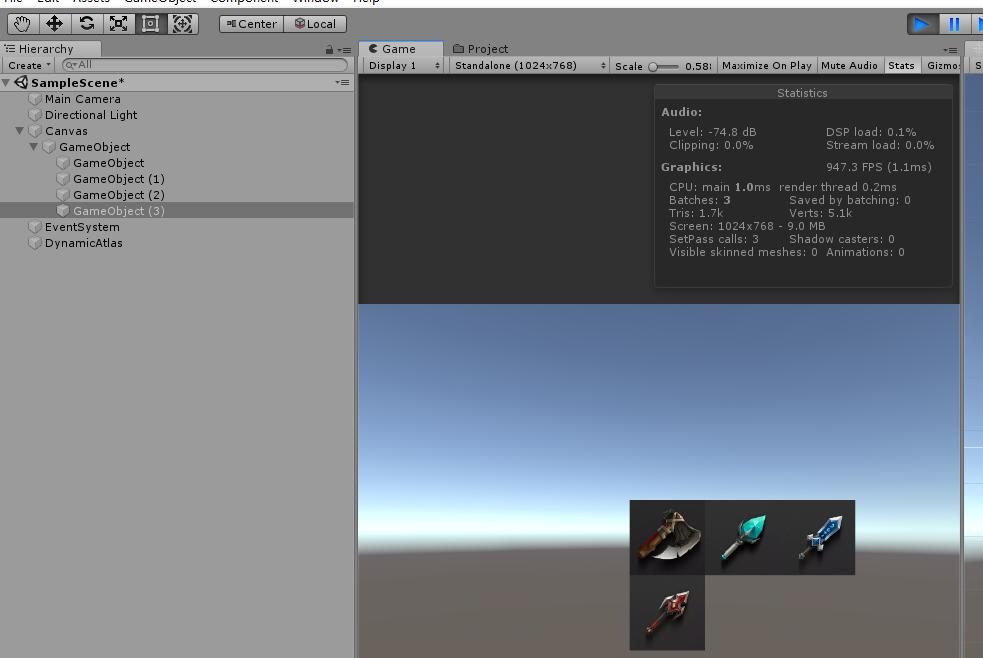Select the Rotate tool

(86, 23)
